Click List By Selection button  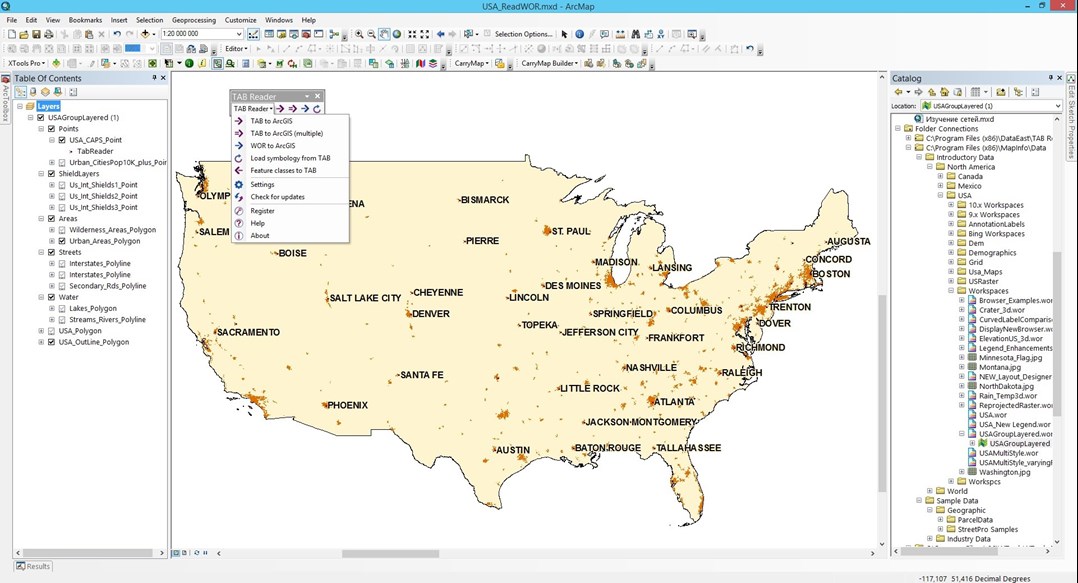(58, 91)
